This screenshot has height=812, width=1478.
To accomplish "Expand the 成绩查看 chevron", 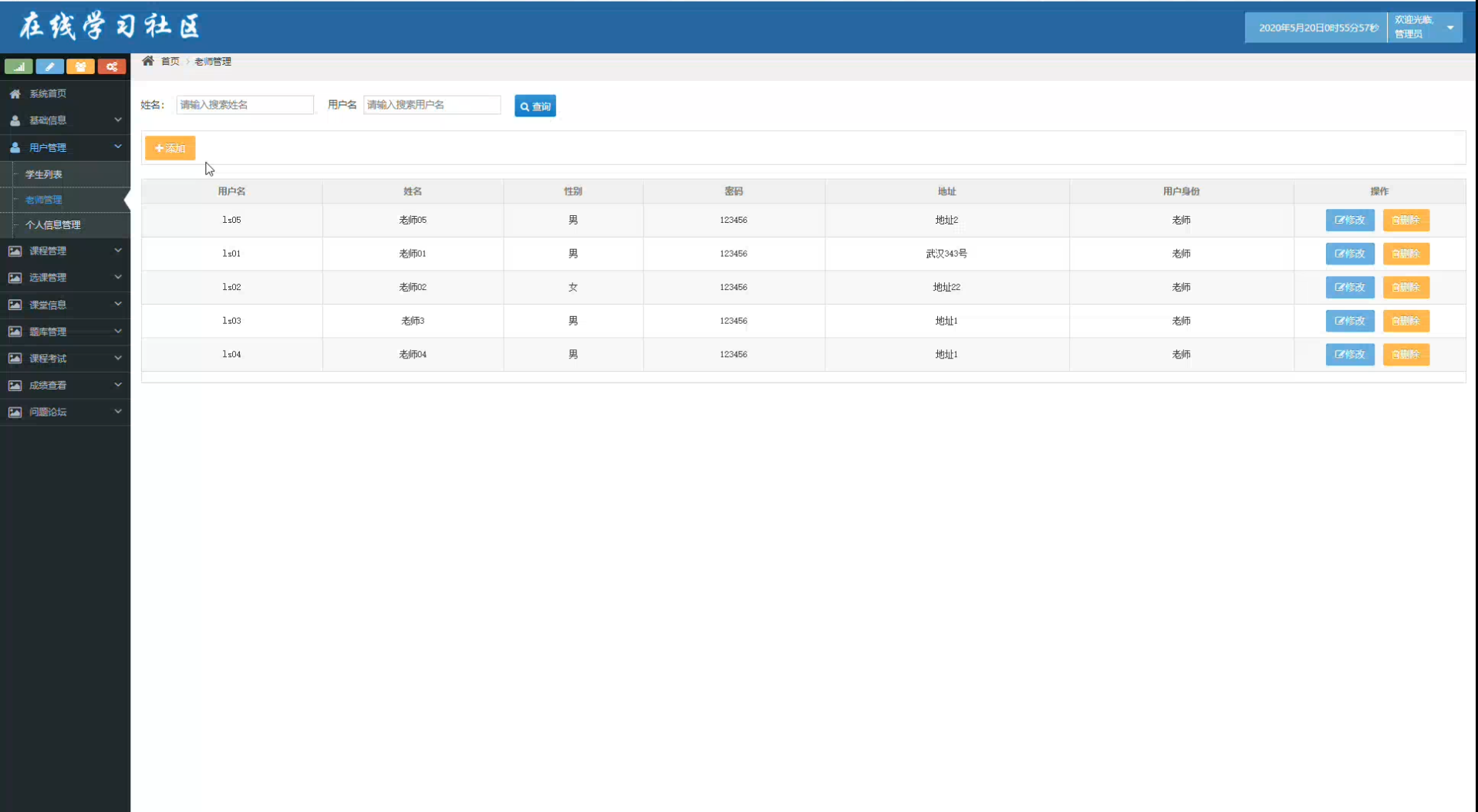I will 118,385.
